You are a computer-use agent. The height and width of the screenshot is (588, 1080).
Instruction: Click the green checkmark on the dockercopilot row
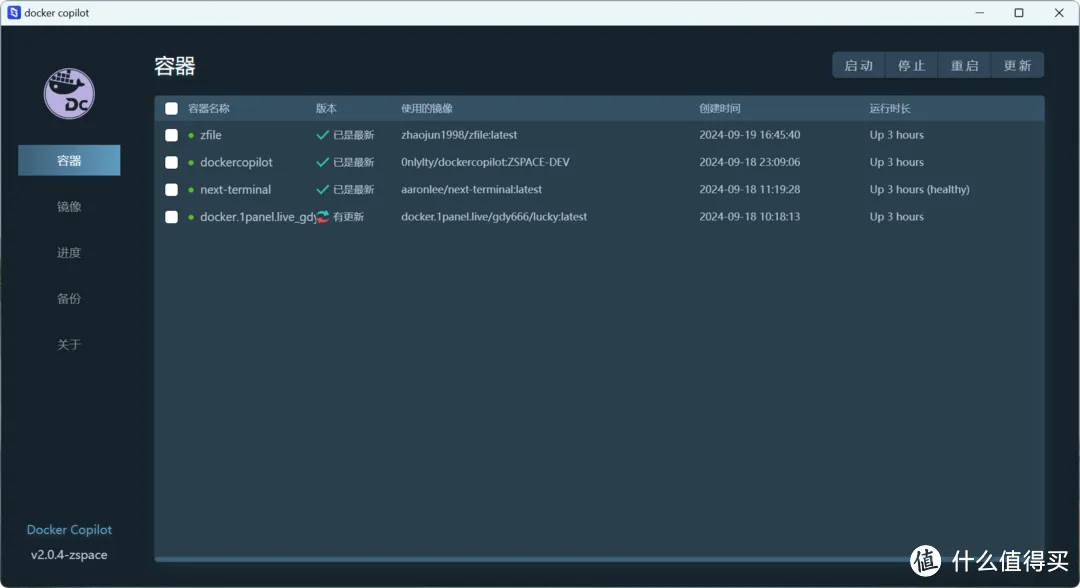click(322, 162)
